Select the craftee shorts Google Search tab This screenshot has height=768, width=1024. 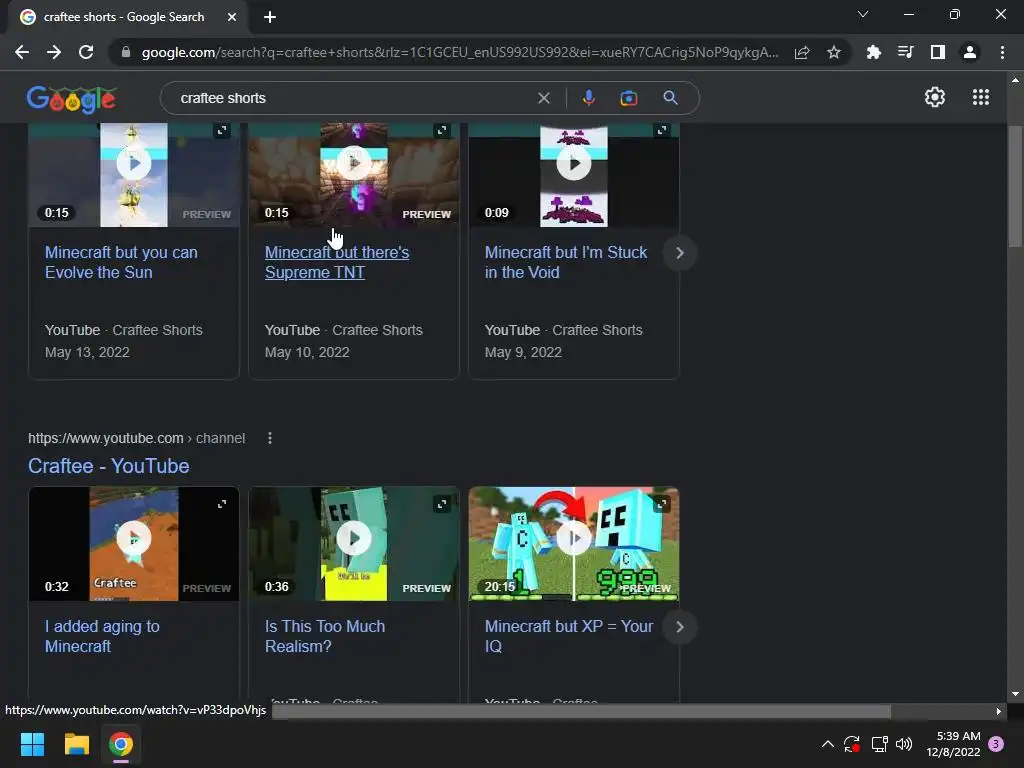pyautogui.click(x=127, y=17)
